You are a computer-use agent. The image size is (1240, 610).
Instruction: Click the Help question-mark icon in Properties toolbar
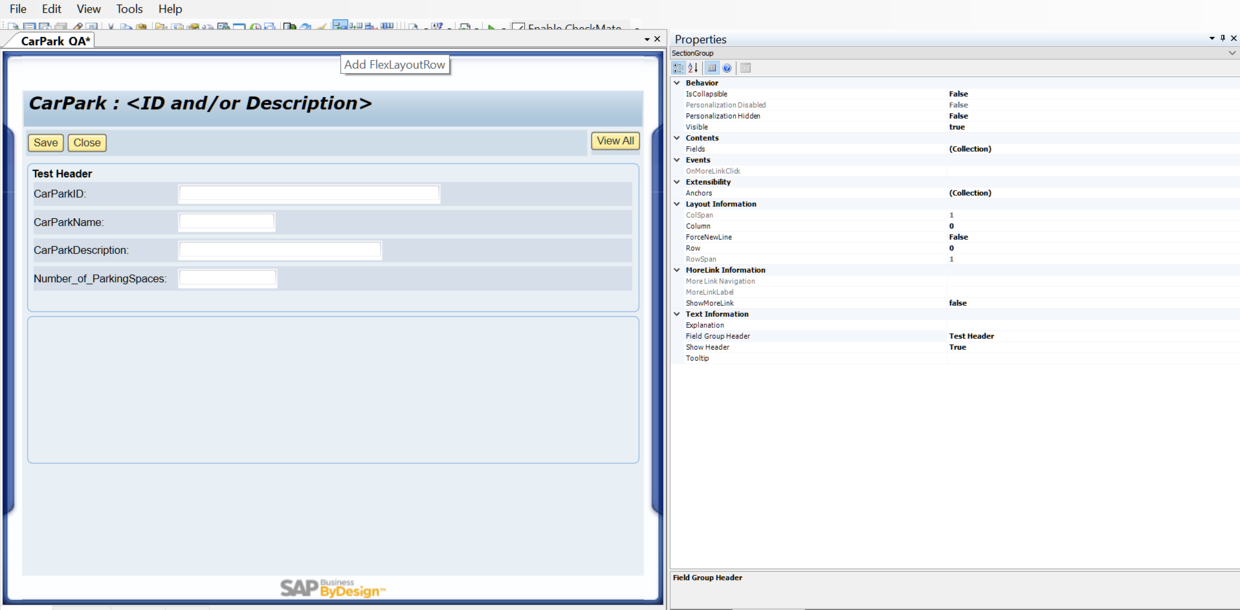(x=726, y=67)
